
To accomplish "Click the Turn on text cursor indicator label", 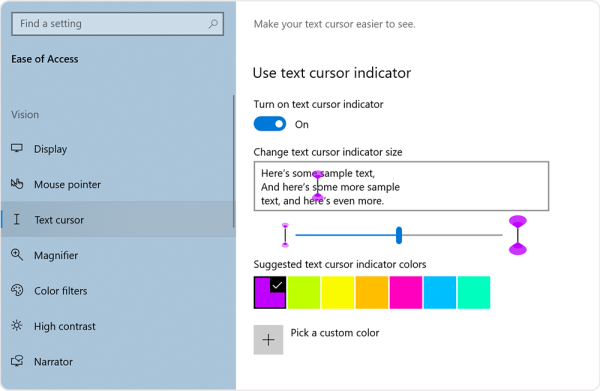I will point(318,104).
